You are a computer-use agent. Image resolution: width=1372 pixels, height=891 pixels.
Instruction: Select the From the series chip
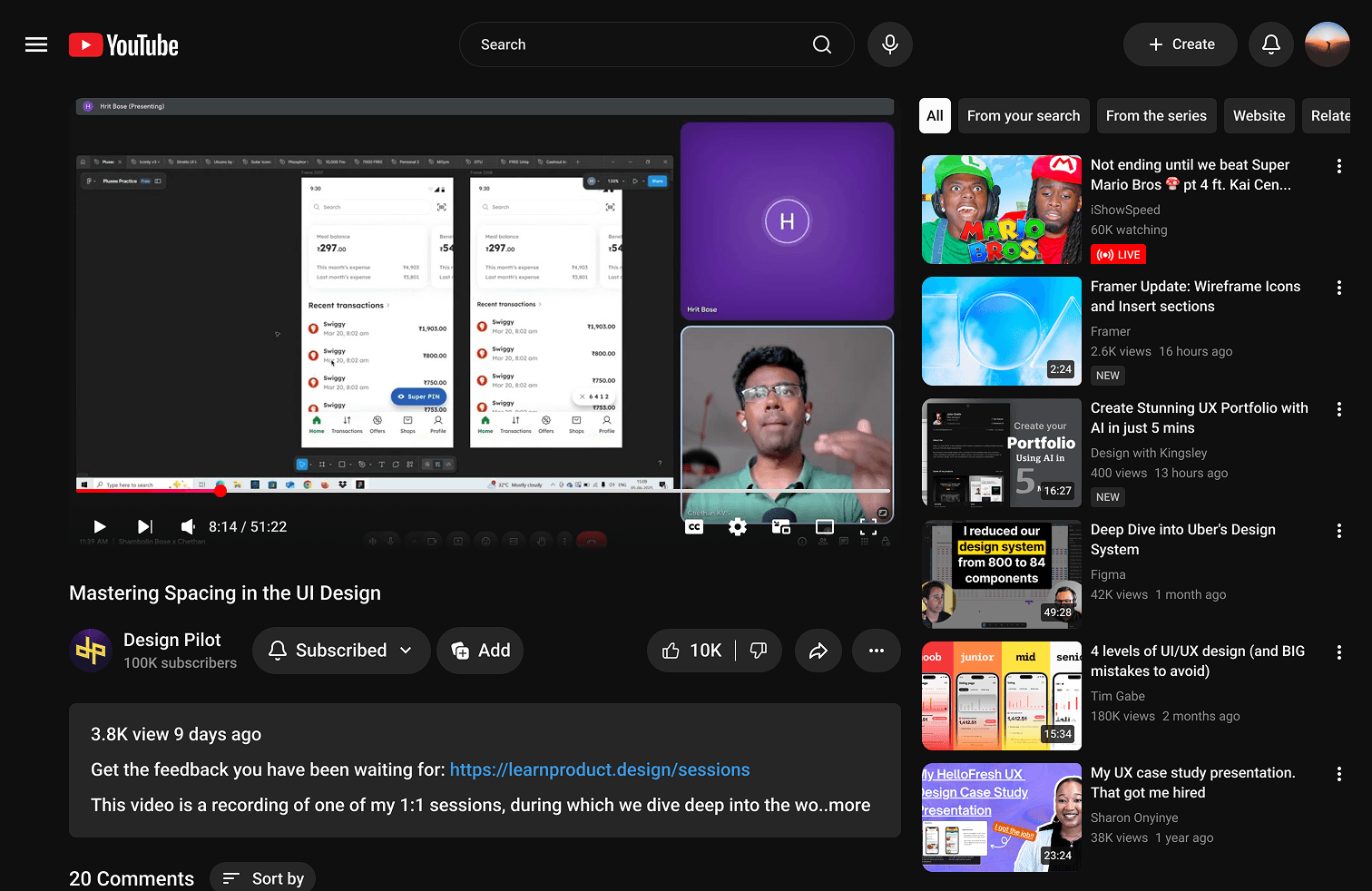coord(1156,116)
